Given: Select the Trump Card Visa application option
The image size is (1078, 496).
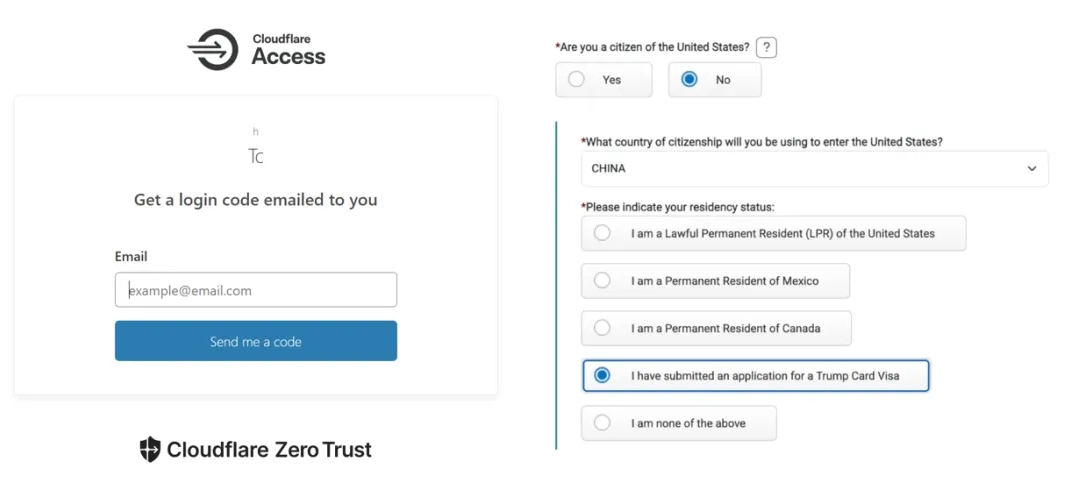Looking at the screenshot, I should (x=602, y=376).
